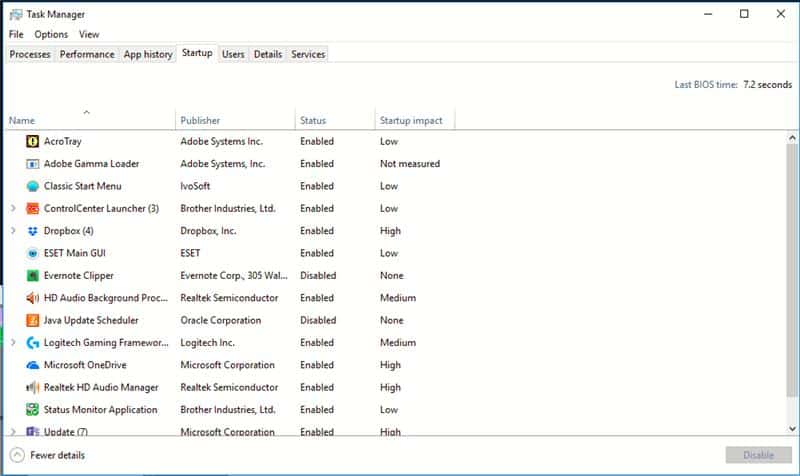Image resolution: width=800 pixels, height=476 pixels.
Task: Expand the ControlCenter Launcher (3) group
Action: click(13, 208)
